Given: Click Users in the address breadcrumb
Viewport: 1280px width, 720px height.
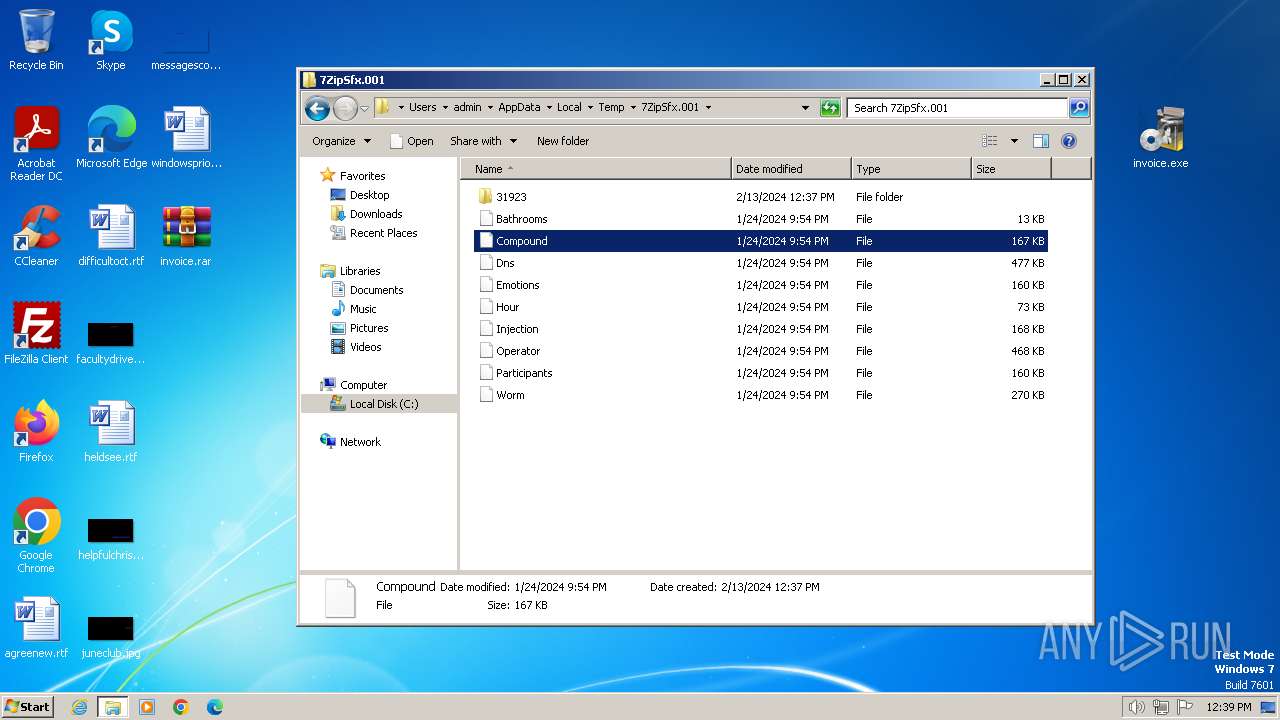Looking at the screenshot, I should (422, 108).
